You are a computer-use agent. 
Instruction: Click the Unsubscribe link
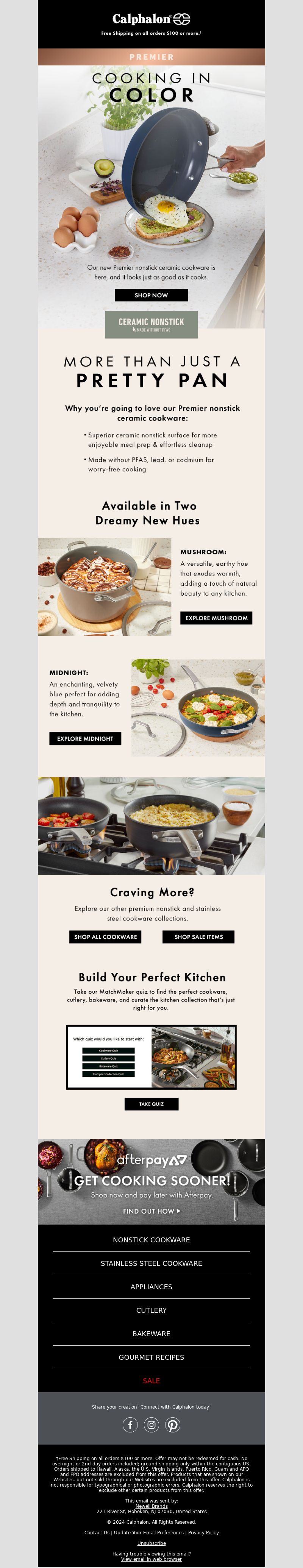click(151, 1543)
